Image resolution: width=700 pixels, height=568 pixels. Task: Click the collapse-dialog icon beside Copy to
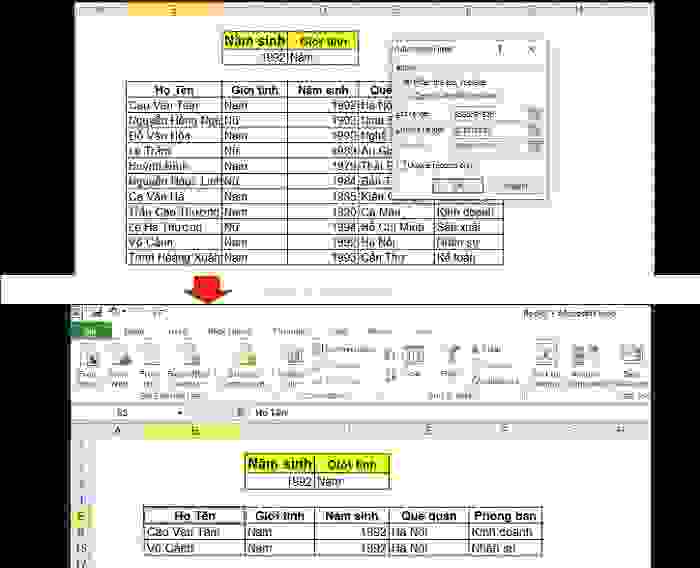[535, 146]
